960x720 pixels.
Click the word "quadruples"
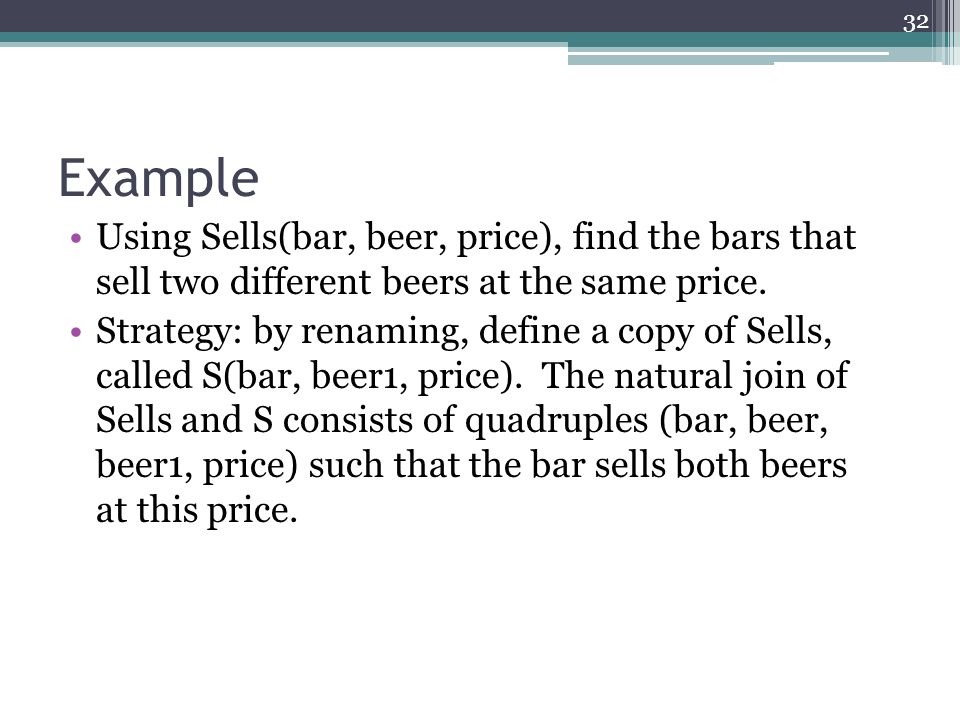(x=556, y=422)
